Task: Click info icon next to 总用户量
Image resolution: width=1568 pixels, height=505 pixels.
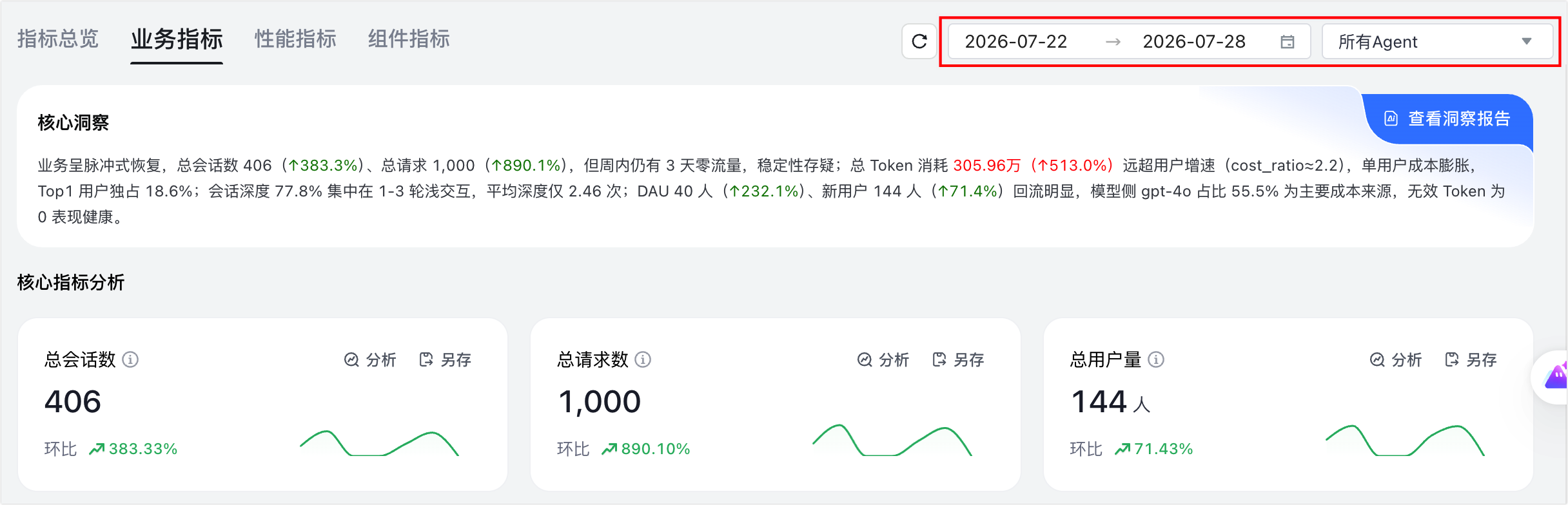Action: pos(1156,359)
